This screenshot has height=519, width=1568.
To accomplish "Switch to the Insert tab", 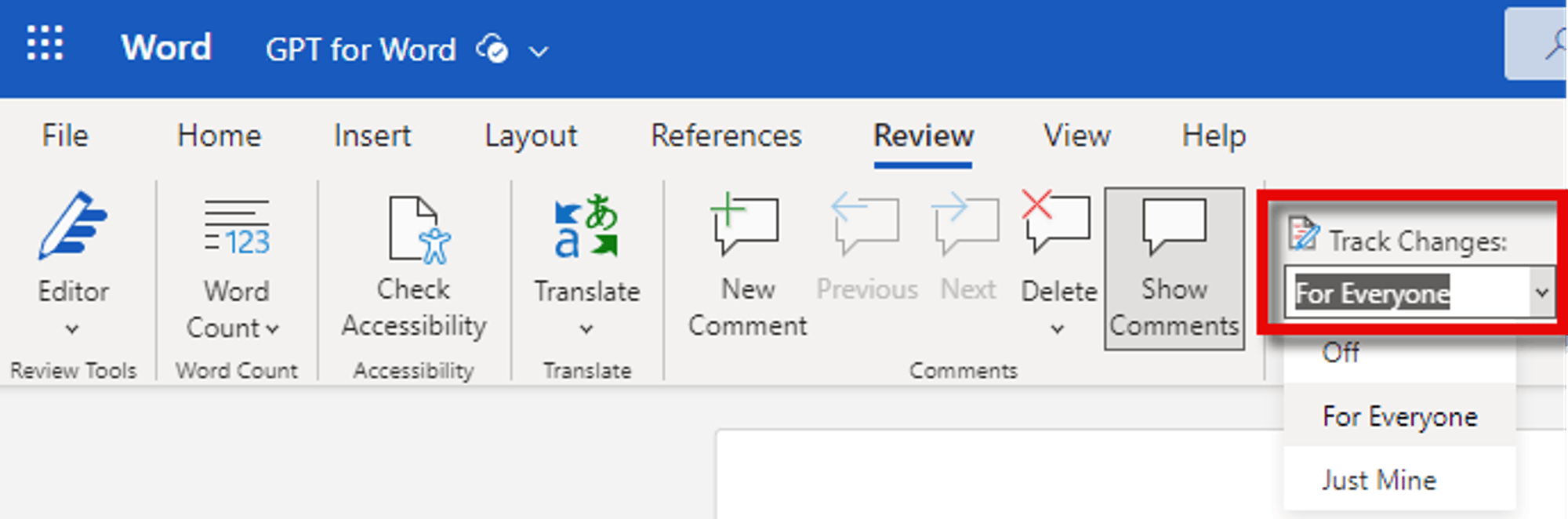I will [372, 136].
